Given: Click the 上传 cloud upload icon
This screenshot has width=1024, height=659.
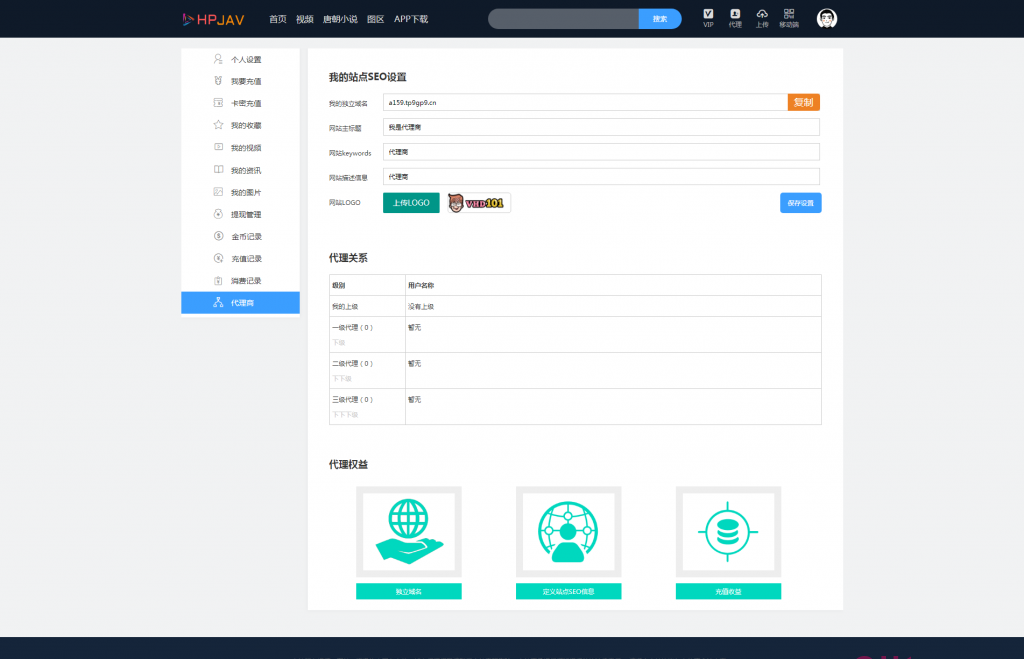Looking at the screenshot, I should 762,15.
